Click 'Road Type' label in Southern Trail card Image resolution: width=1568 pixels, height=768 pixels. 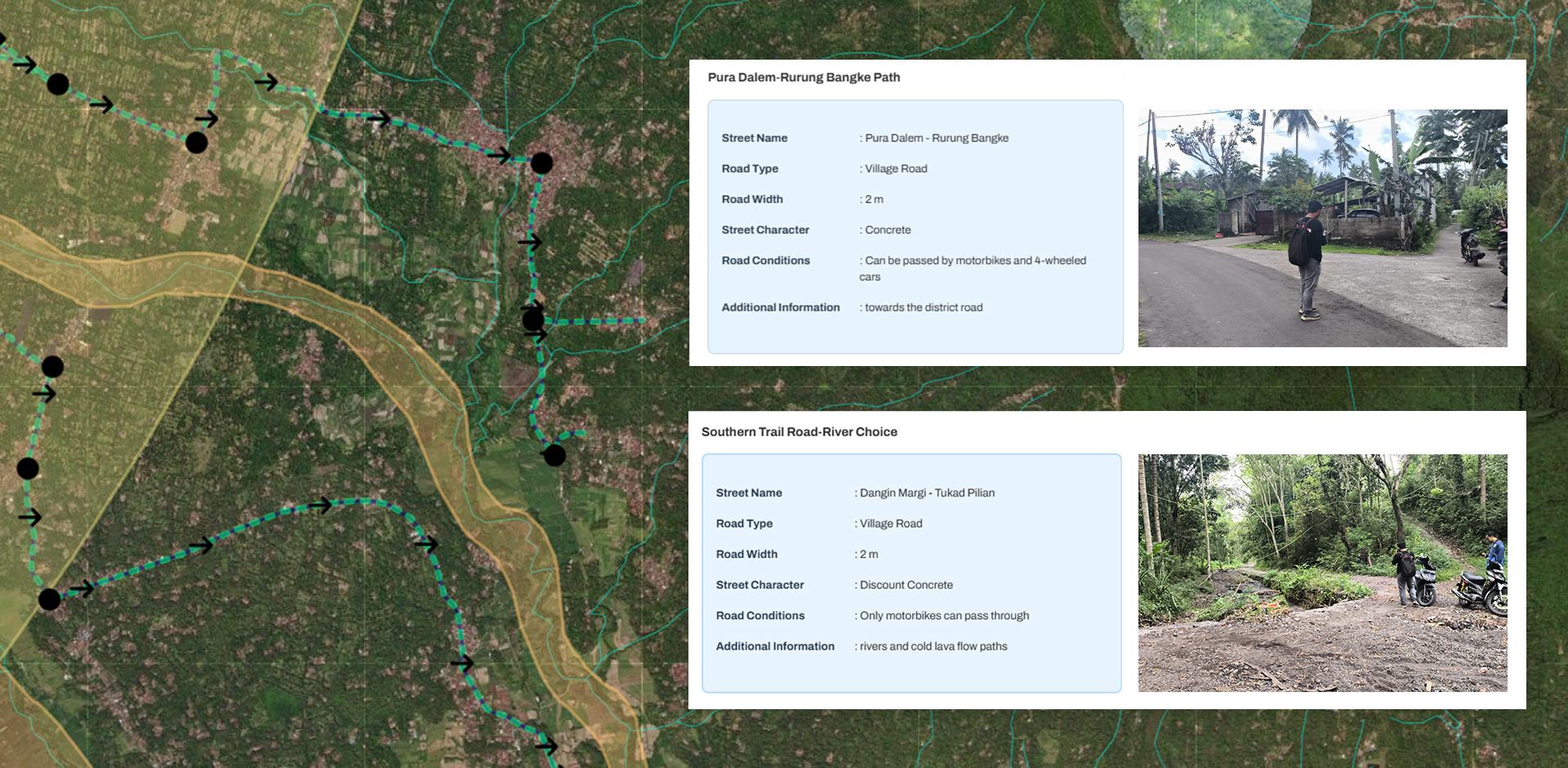click(x=744, y=524)
